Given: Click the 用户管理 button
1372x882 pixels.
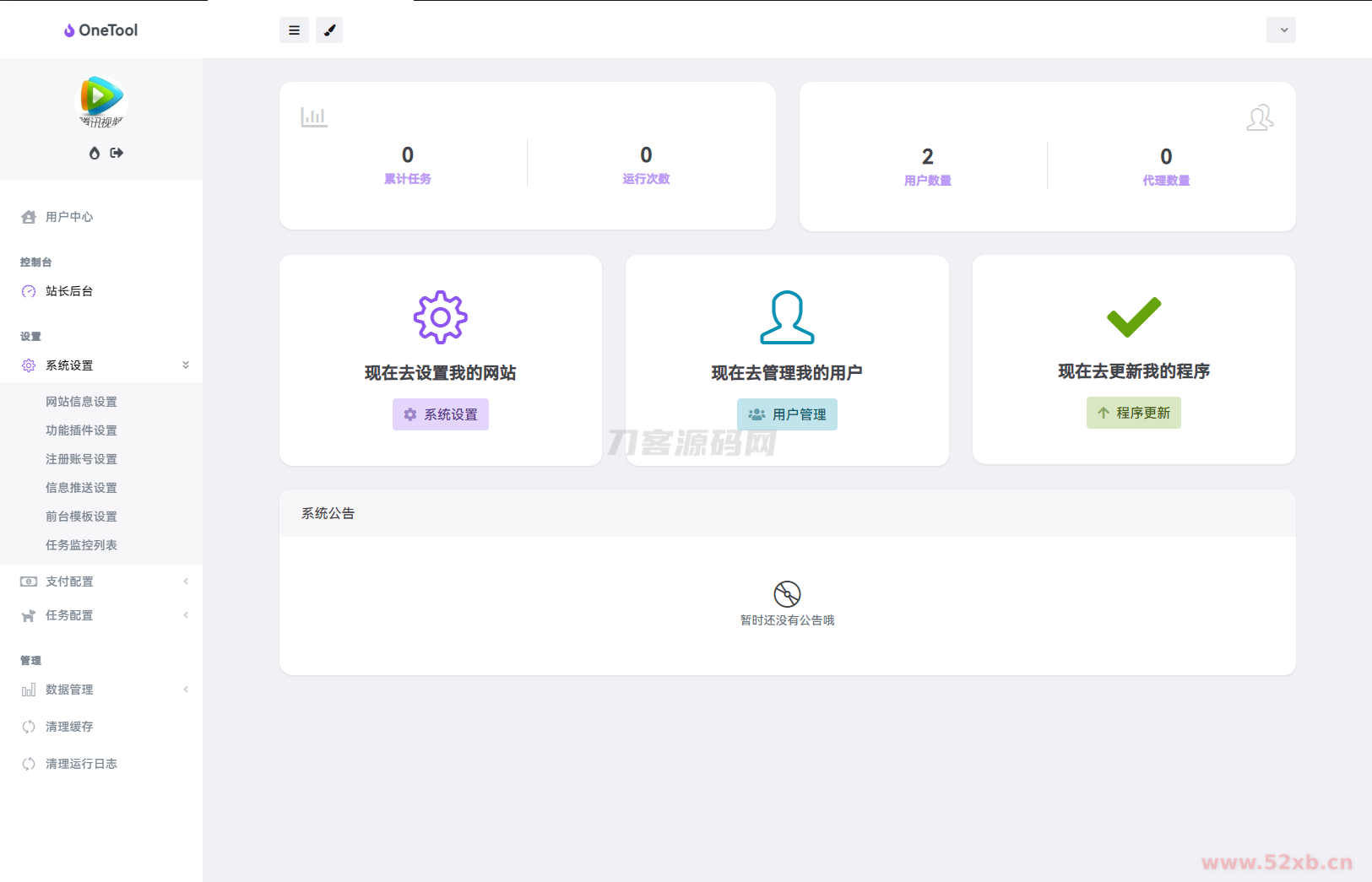Looking at the screenshot, I should coord(787,414).
